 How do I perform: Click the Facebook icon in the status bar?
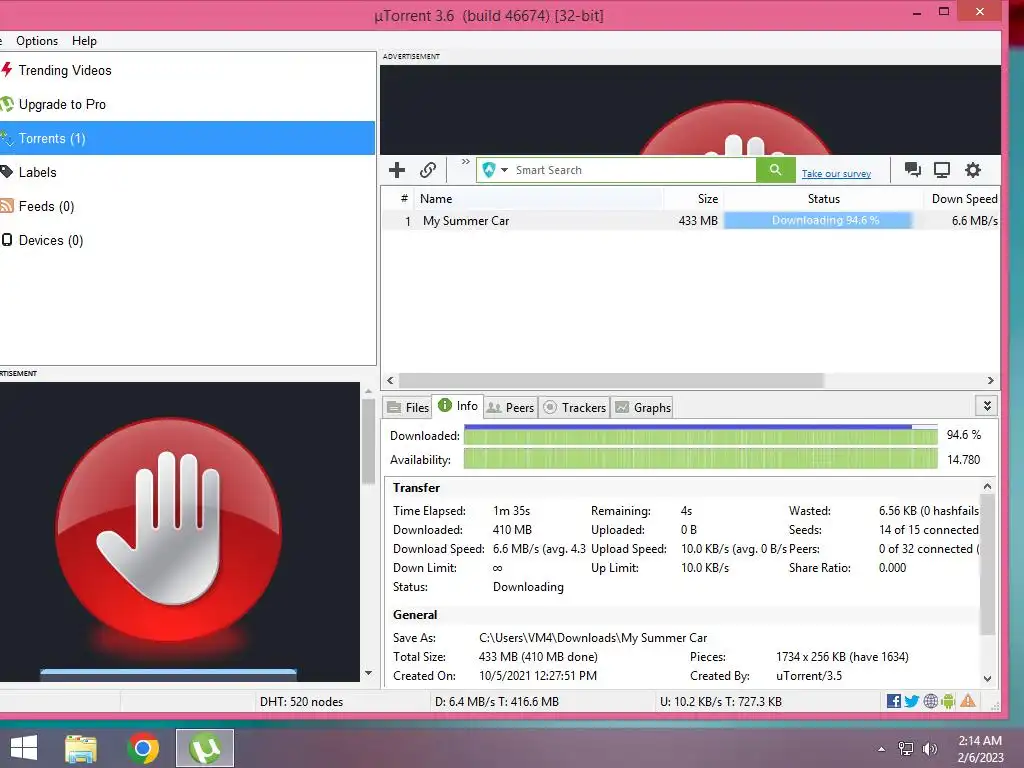point(894,701)
